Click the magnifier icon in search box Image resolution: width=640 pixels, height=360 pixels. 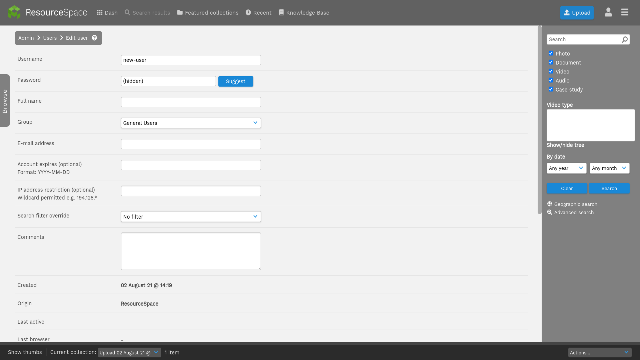pos(625,39)
